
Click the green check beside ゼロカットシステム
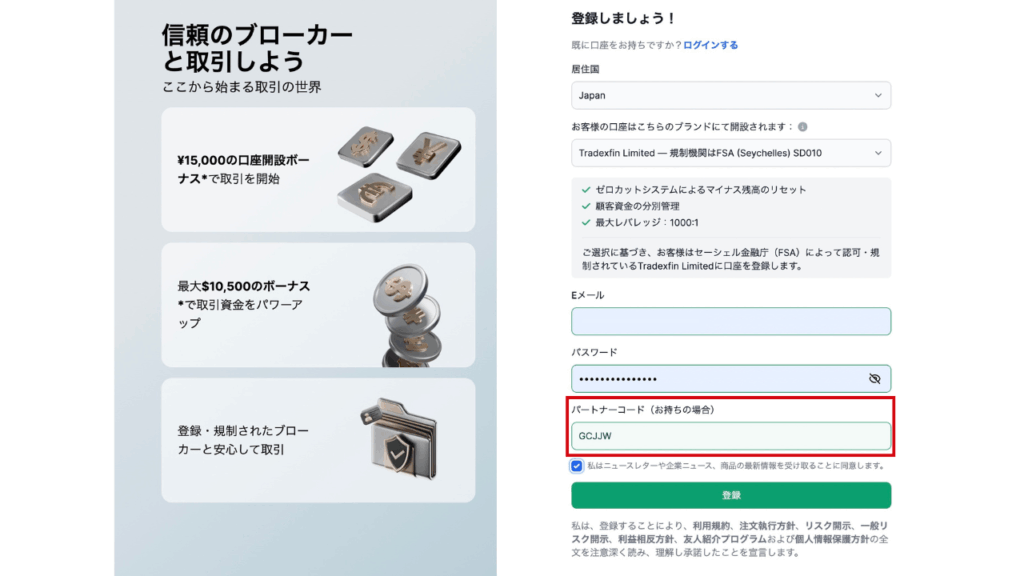pos(586,189)
